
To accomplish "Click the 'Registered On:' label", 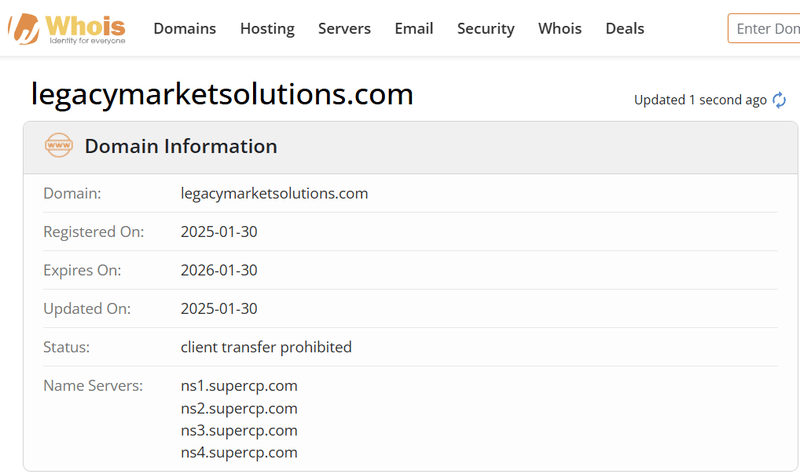I will tap(93, 232).
